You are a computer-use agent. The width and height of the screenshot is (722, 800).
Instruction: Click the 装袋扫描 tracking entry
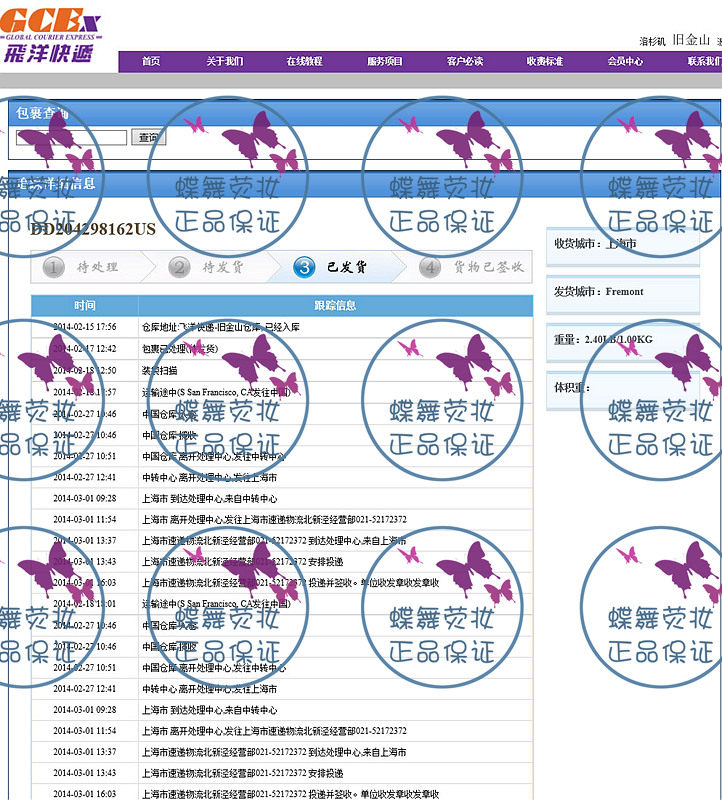pyautogui.click(x=159, y=370)
